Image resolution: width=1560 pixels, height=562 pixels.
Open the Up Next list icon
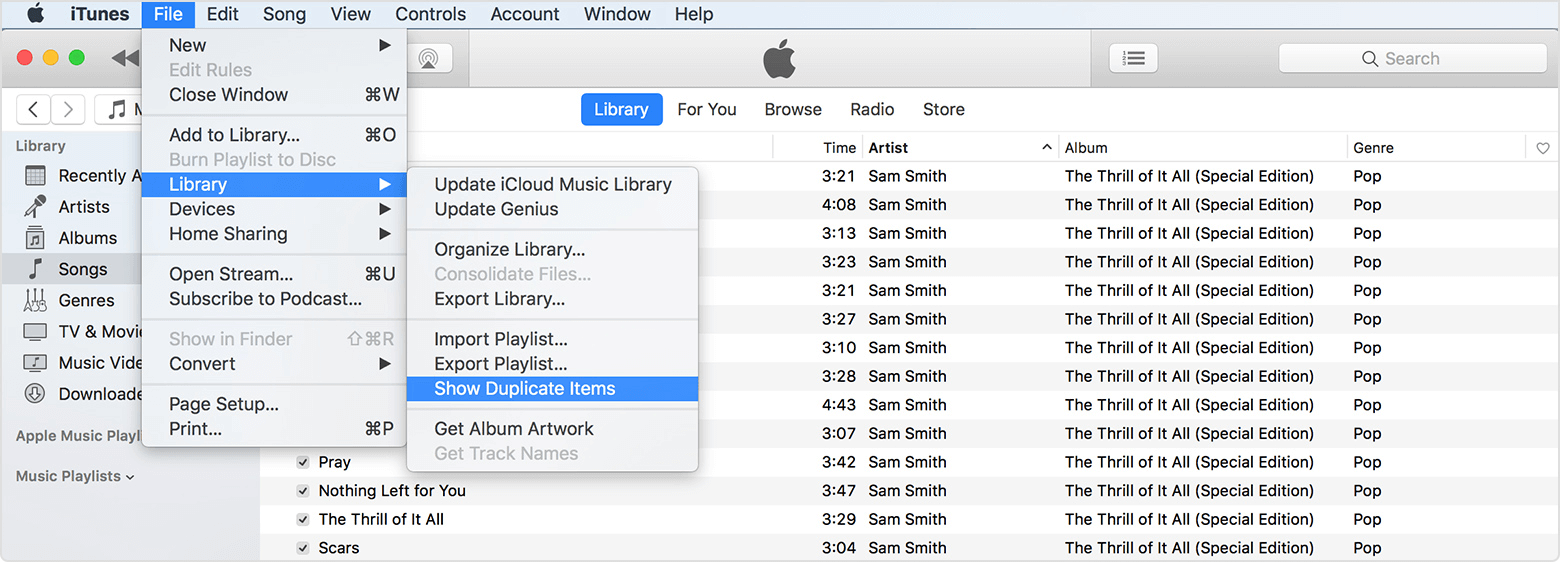click(x=1133, y=58)
